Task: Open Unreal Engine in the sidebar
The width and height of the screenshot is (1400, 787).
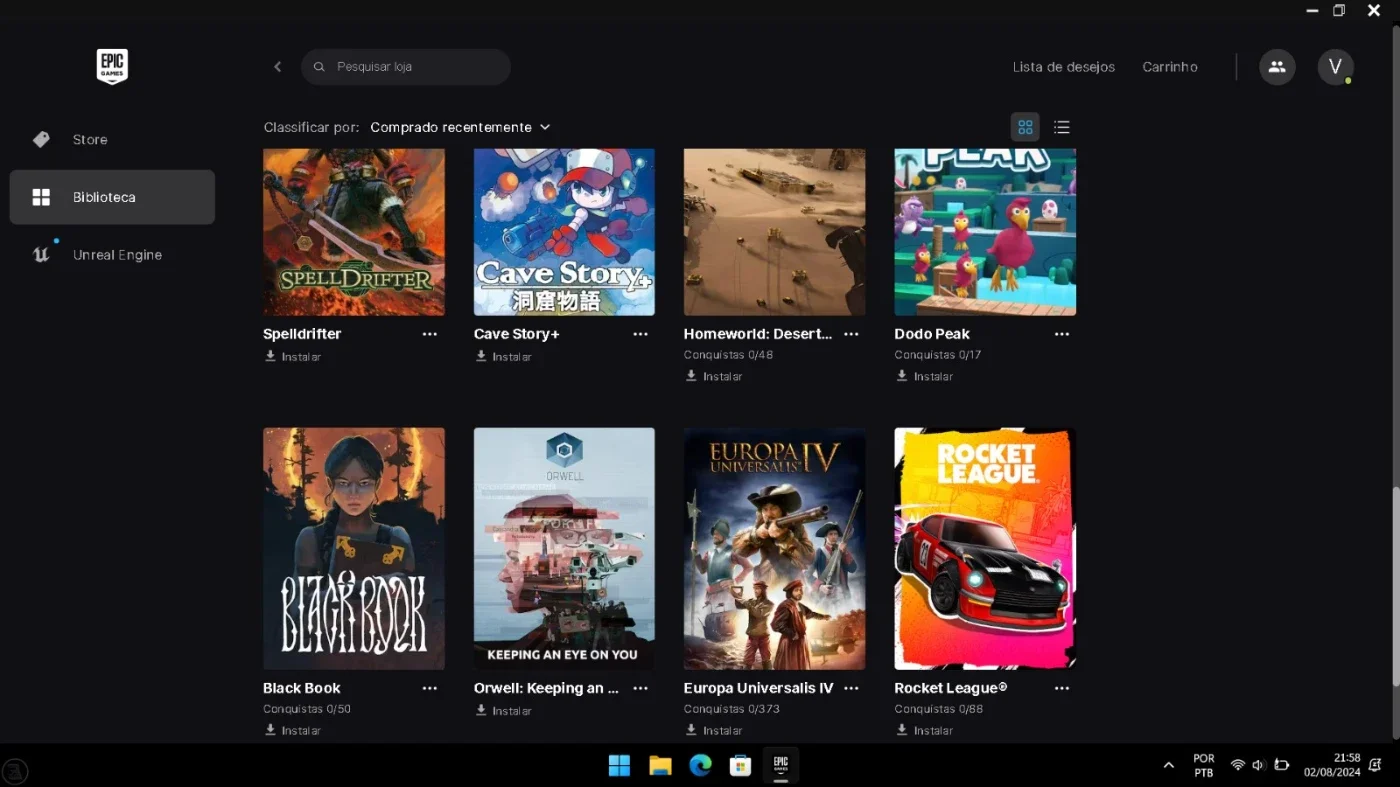Action: tap(112, 255)
